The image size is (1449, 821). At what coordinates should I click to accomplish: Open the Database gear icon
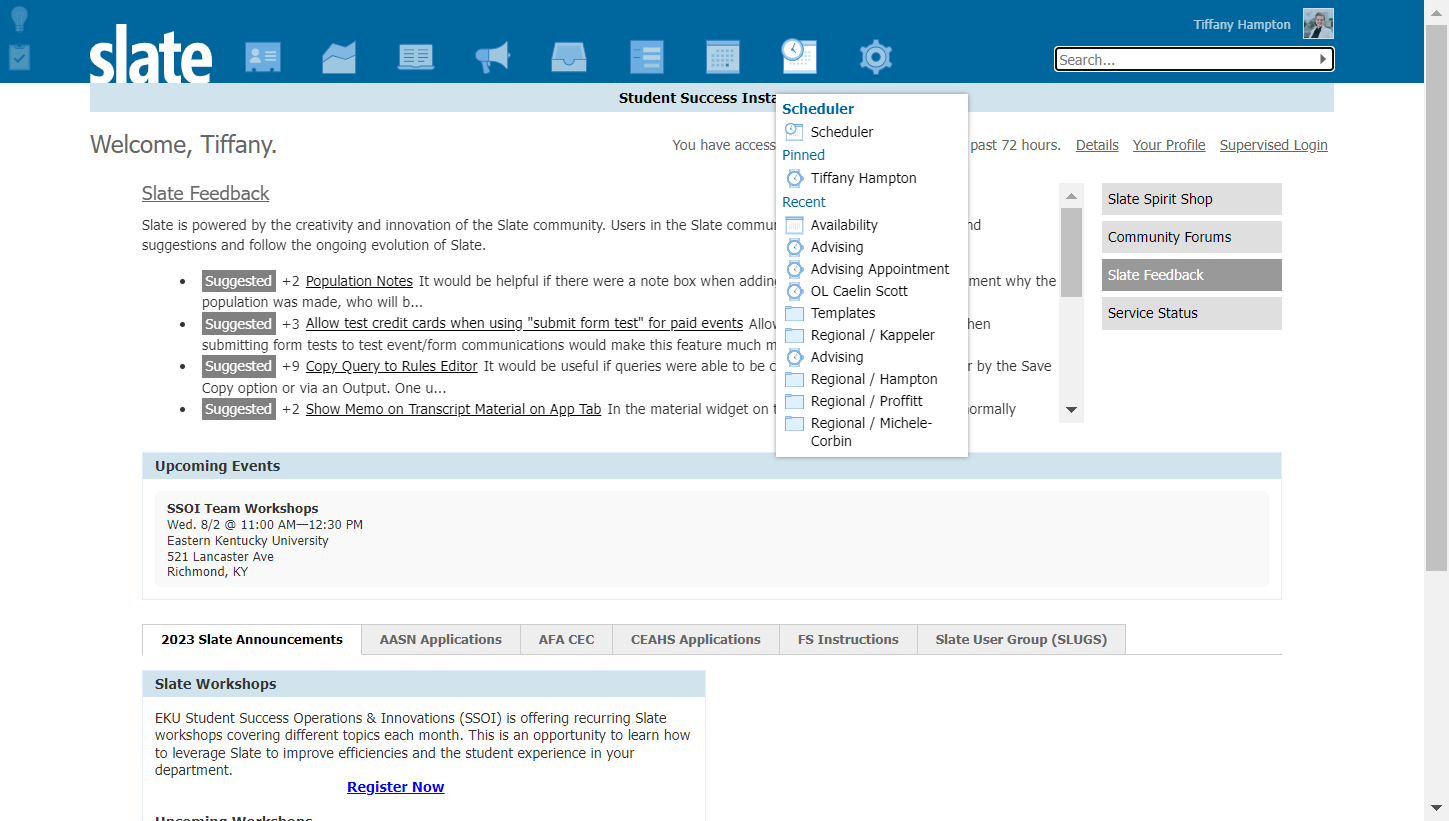pos(876,57)
